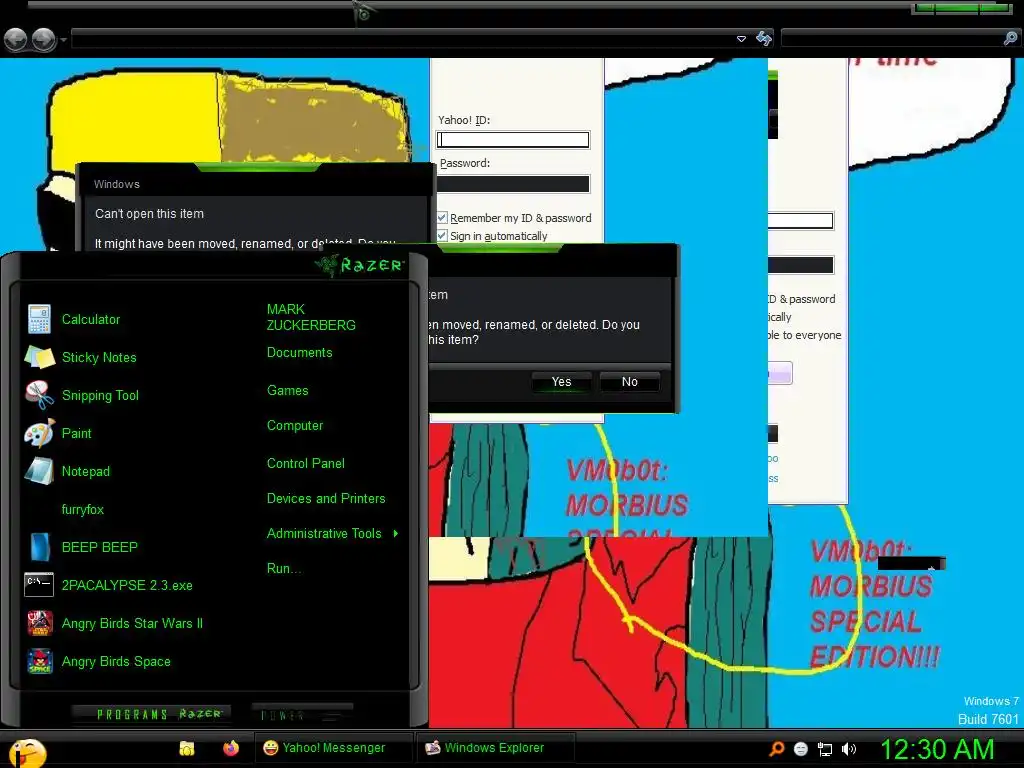
Task: Click the refresh arrows beside address bar
Action: 763,39
